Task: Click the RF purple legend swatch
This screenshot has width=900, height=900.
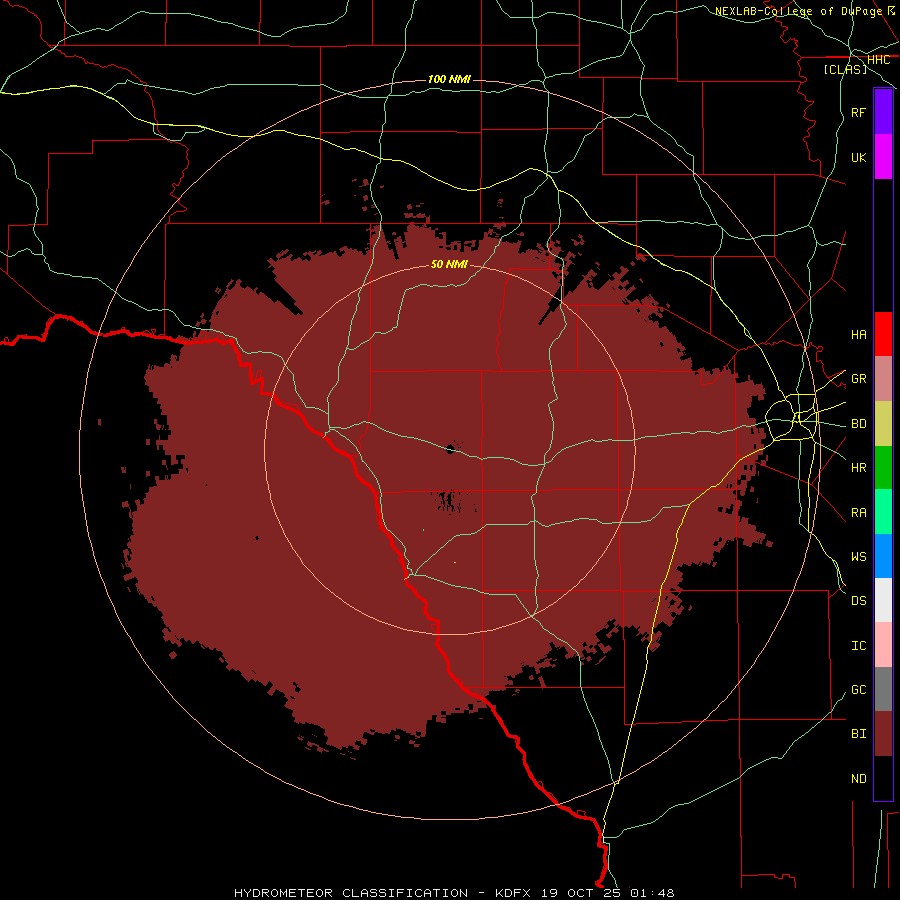Action: coord(883,112)
